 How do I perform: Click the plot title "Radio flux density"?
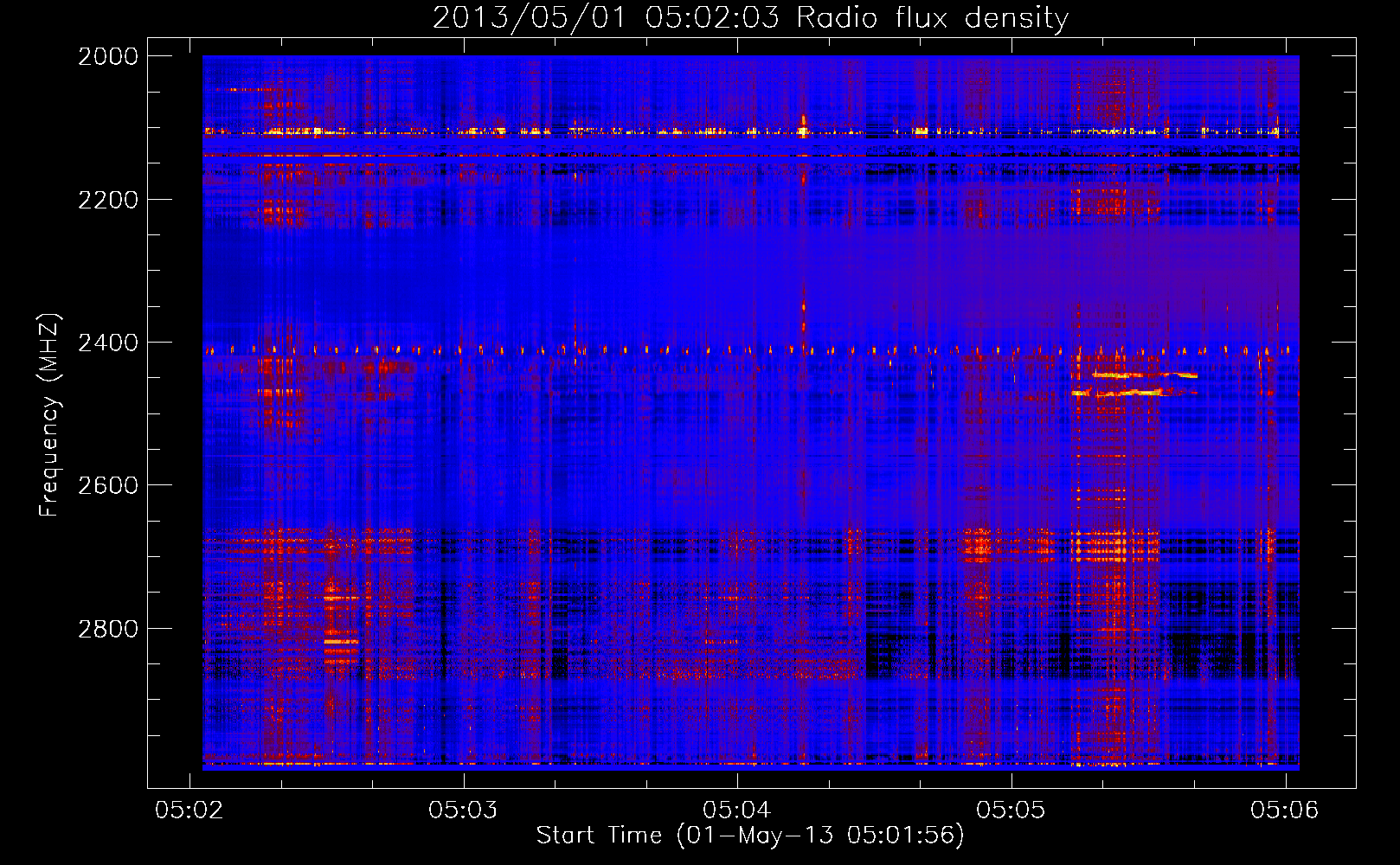[933, 18]
